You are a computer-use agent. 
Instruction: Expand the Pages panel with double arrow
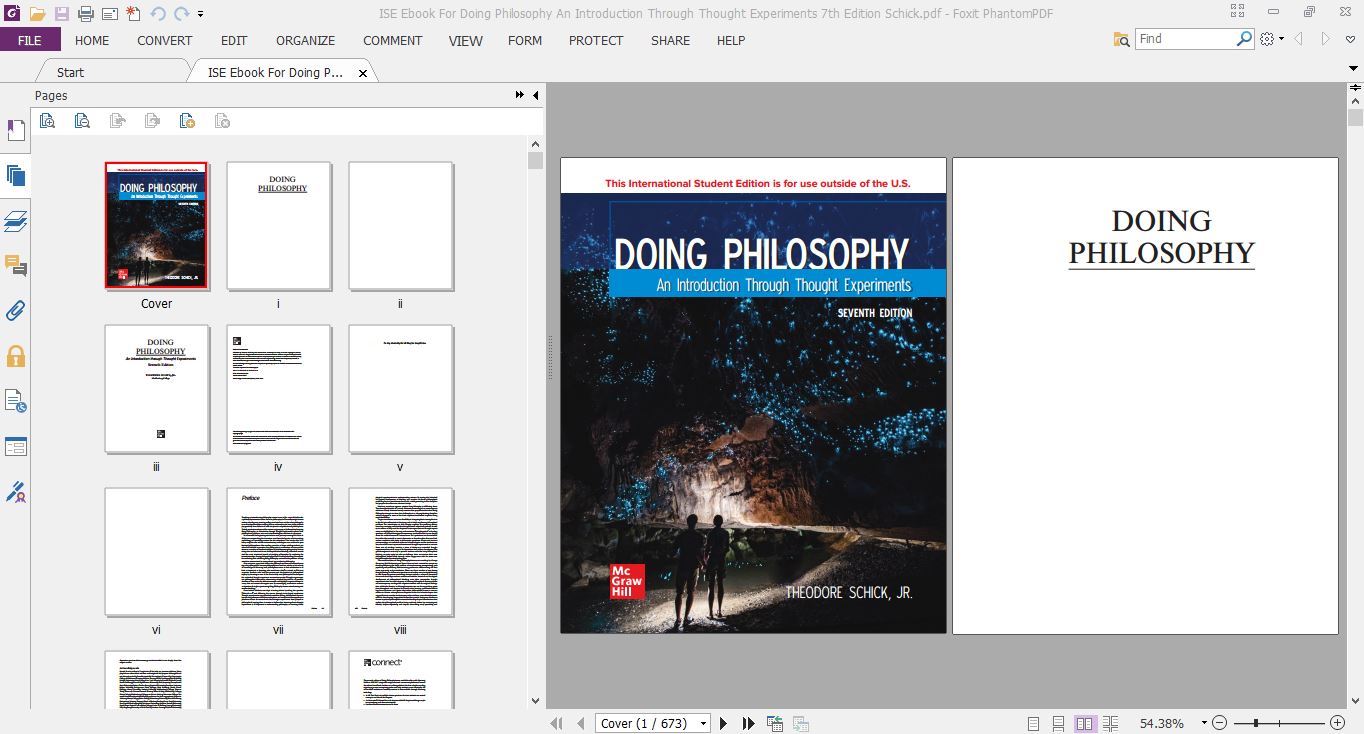520,95
